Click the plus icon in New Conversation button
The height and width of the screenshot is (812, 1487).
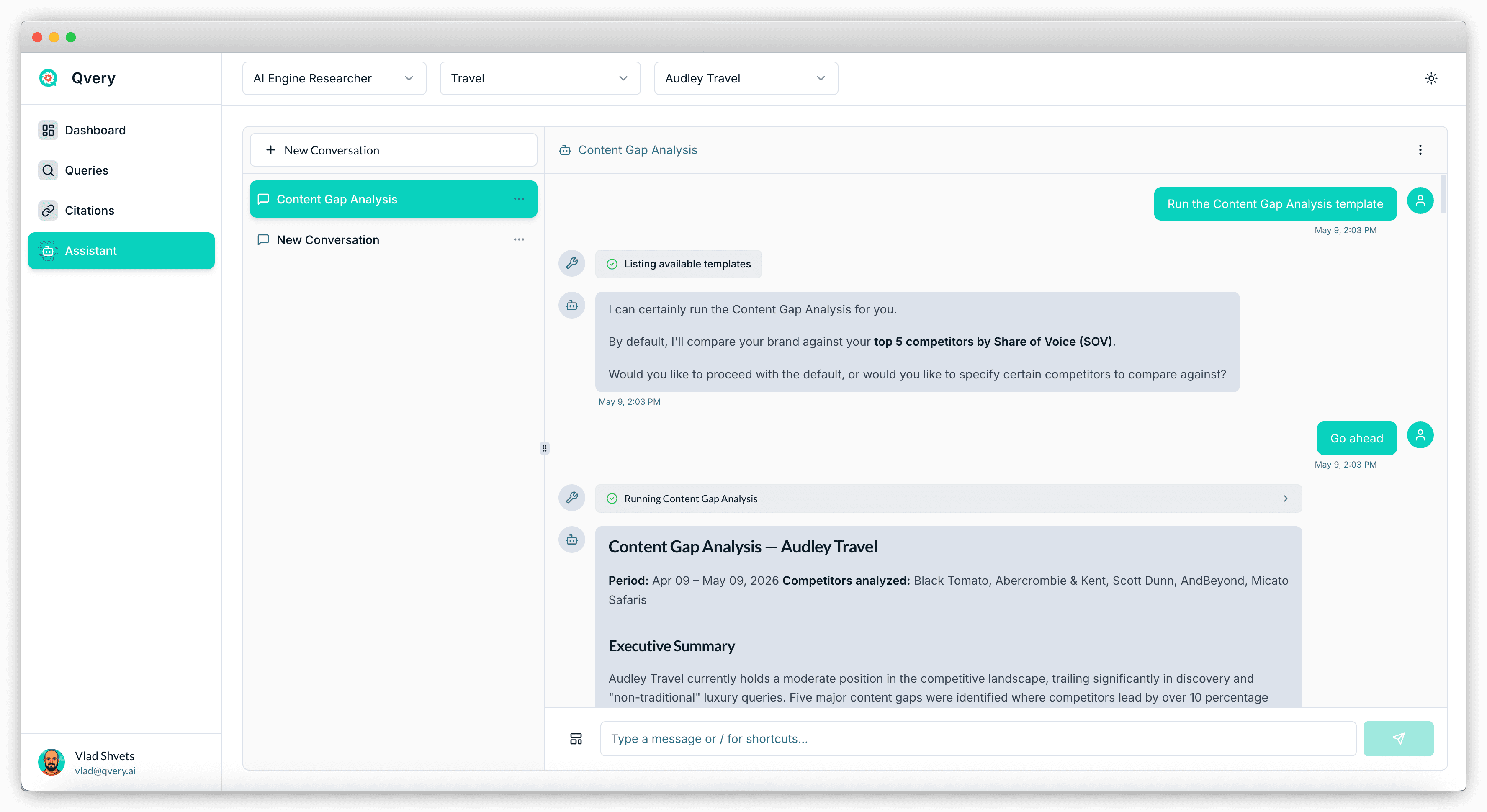coord(271,150)
